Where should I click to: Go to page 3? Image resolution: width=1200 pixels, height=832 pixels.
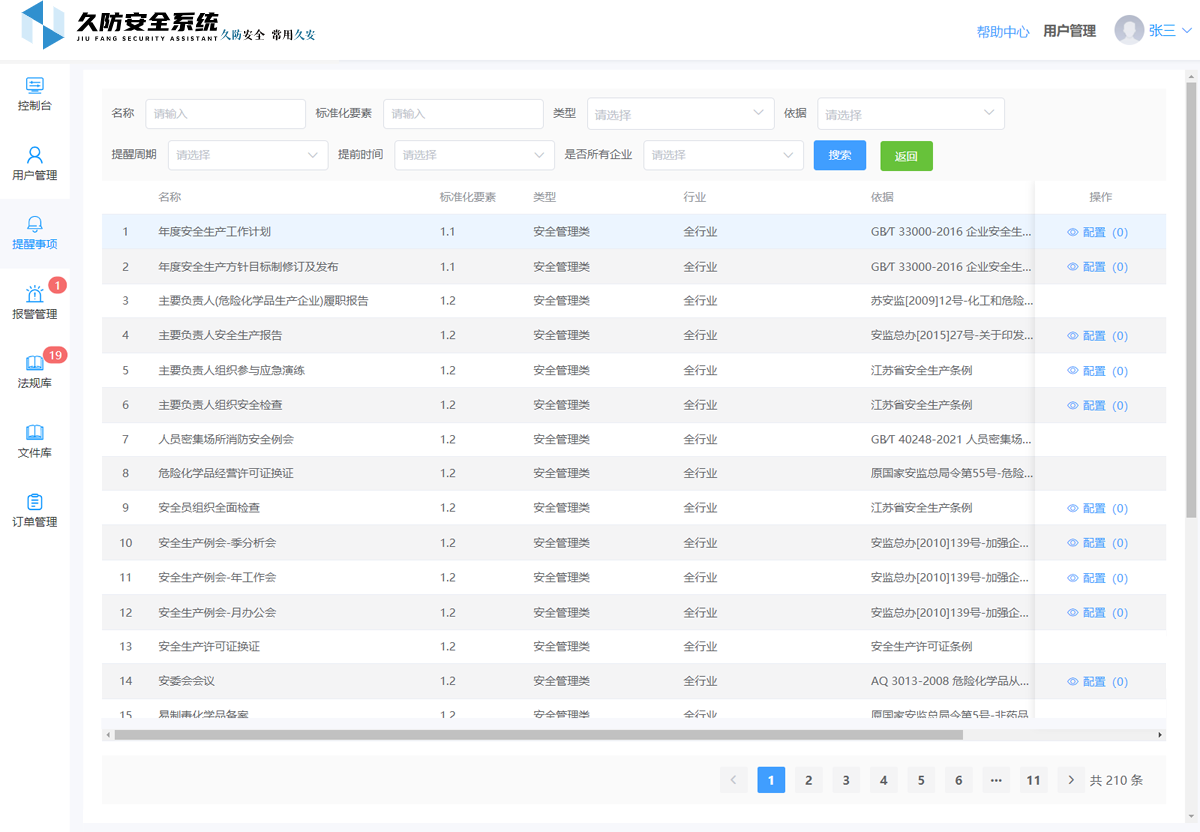tap(846, 780)
